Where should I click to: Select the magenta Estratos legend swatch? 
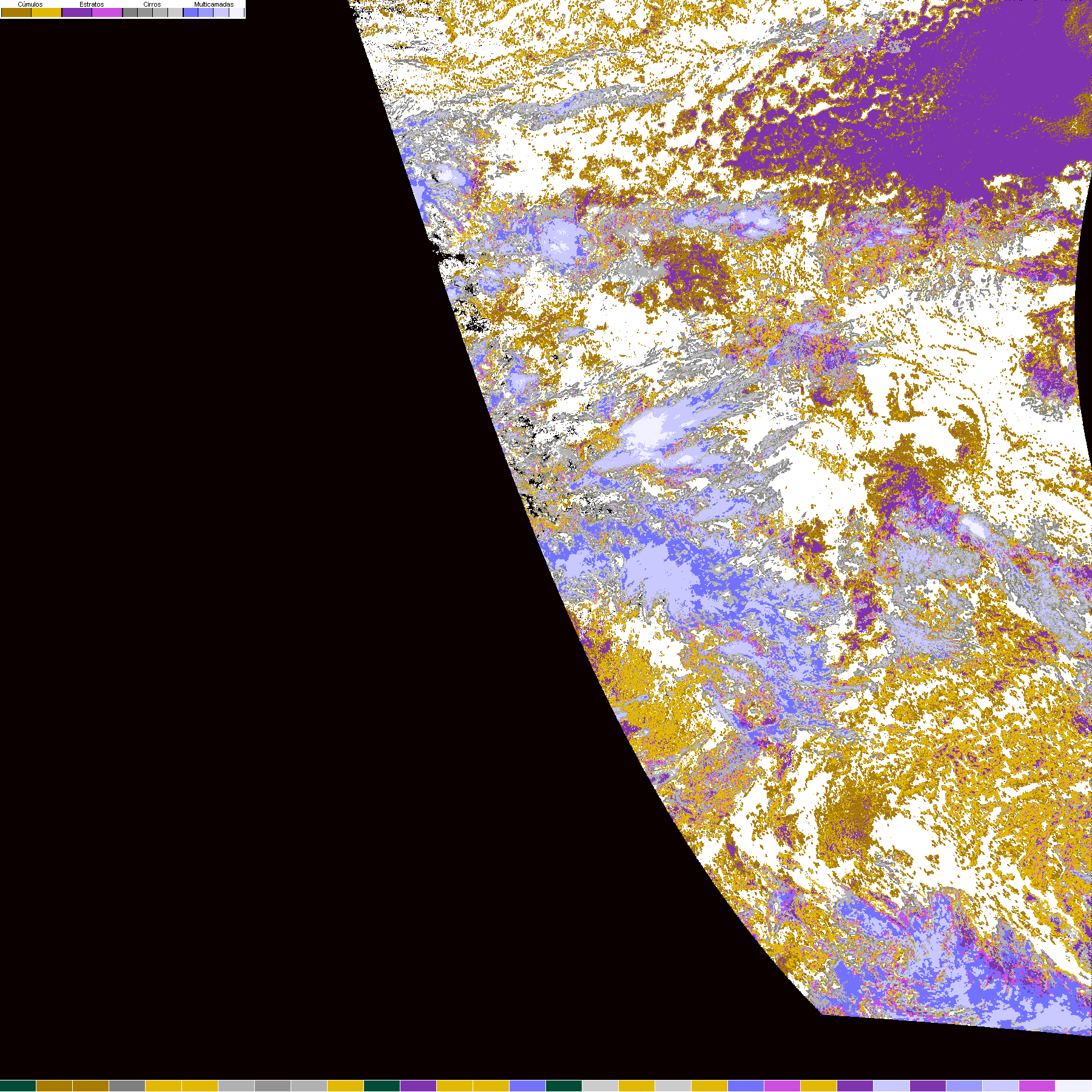click(x=107, y=12)
